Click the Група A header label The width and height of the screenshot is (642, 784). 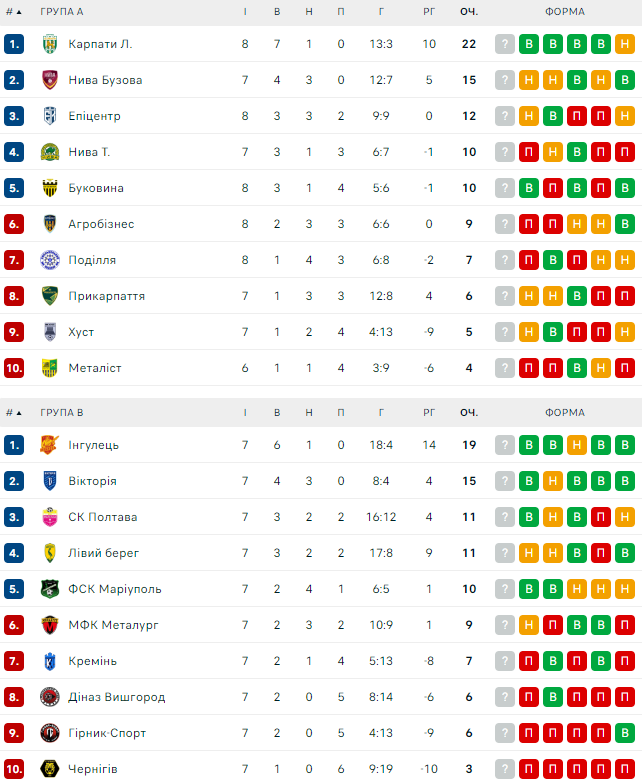click(x=62, y=12)
